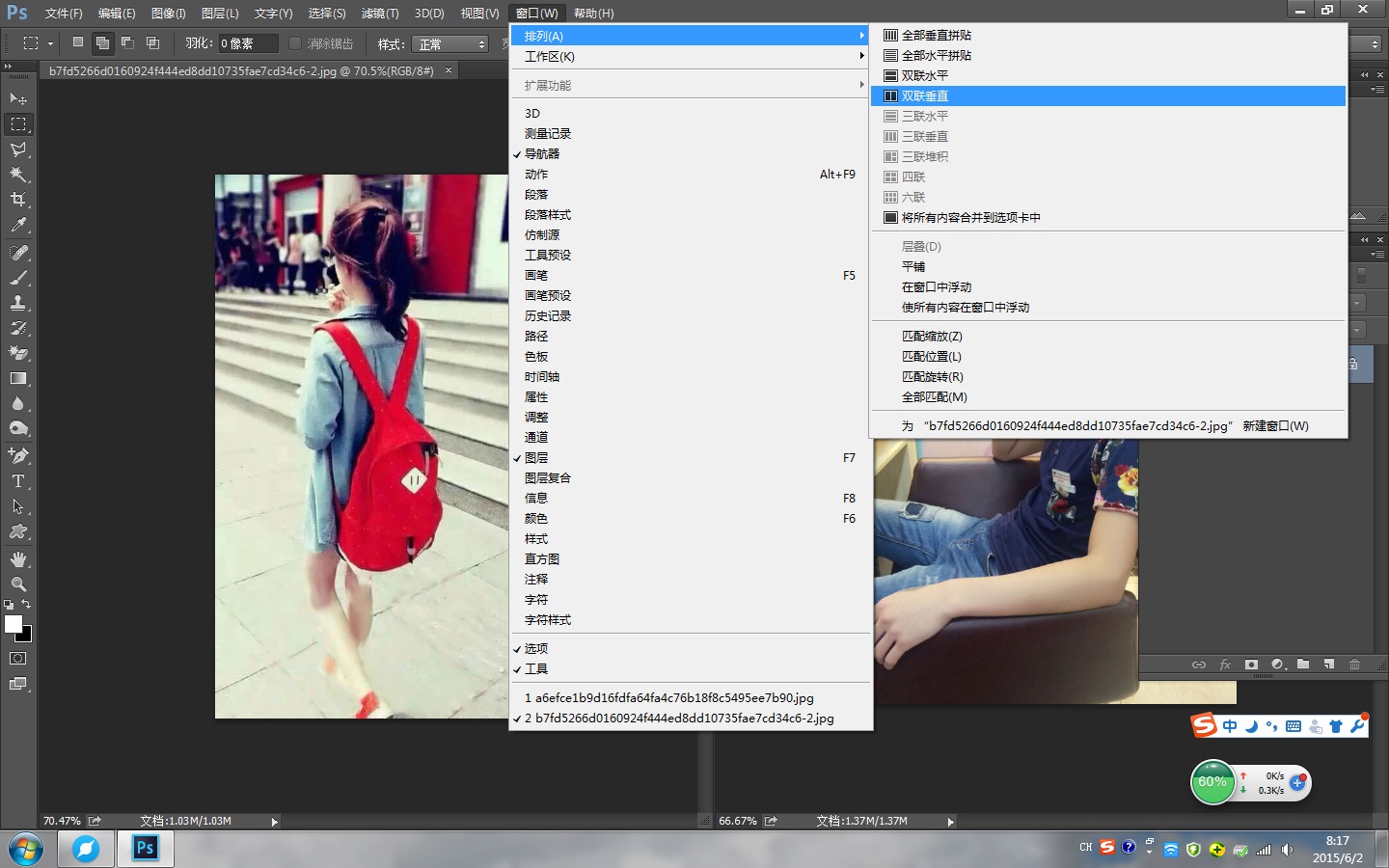Select the Healing Brush tool
1389x868 pixels.
(x=18, y=253)
